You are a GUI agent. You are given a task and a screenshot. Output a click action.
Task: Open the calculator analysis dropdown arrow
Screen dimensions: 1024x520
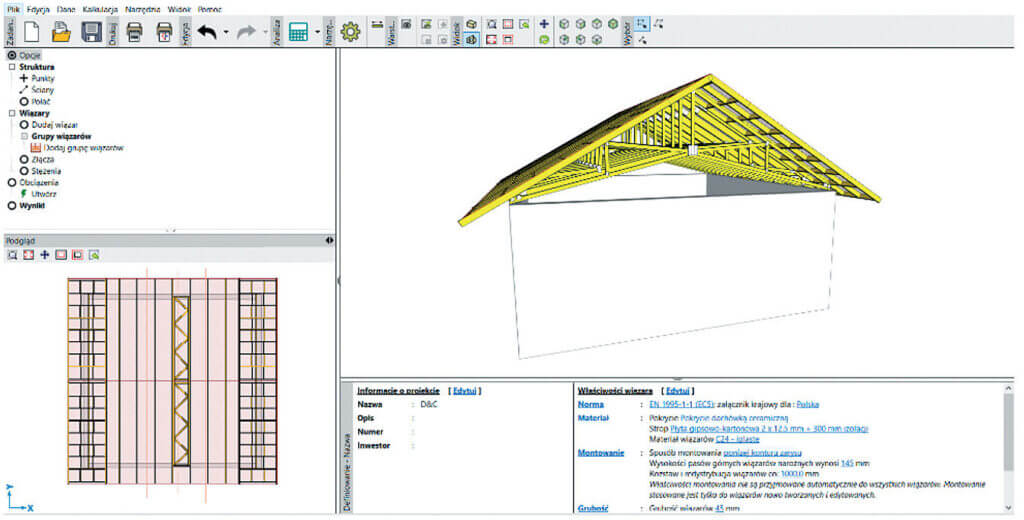(317, 31)
